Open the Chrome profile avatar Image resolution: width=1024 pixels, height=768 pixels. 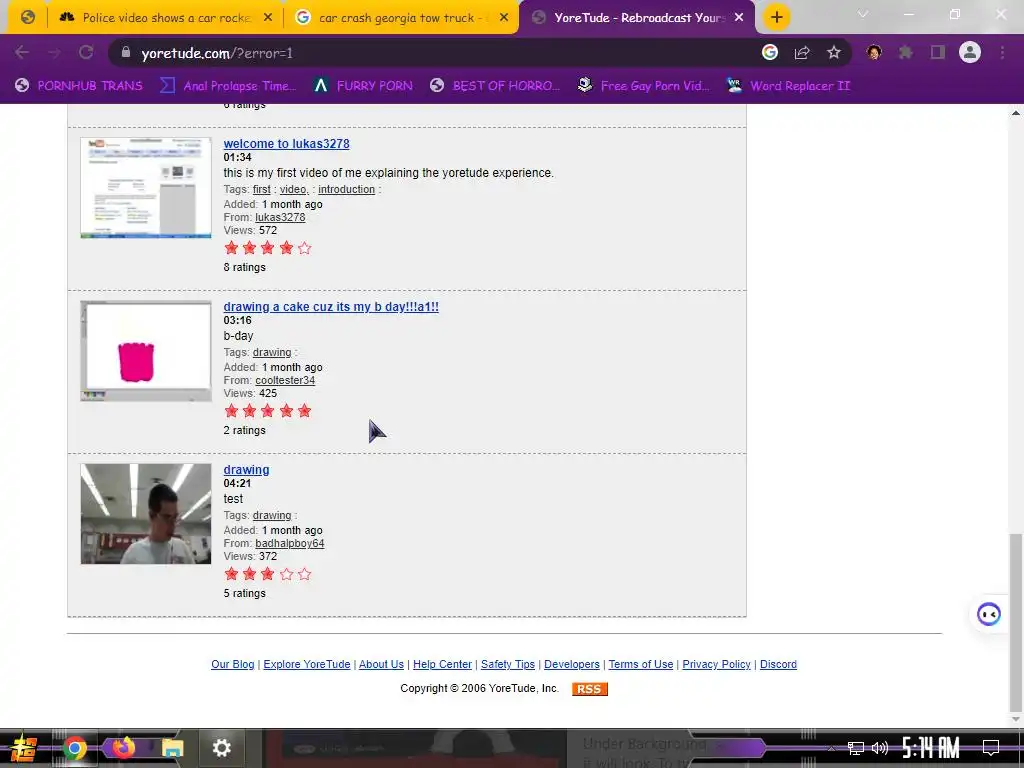coord(970,52)
